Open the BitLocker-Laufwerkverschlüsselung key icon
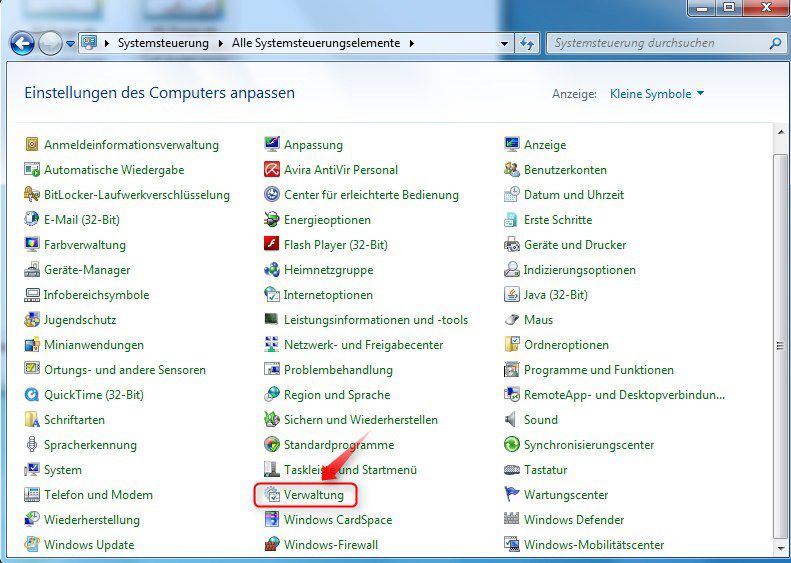The image size is (791, 563). (x=32, y=195)
